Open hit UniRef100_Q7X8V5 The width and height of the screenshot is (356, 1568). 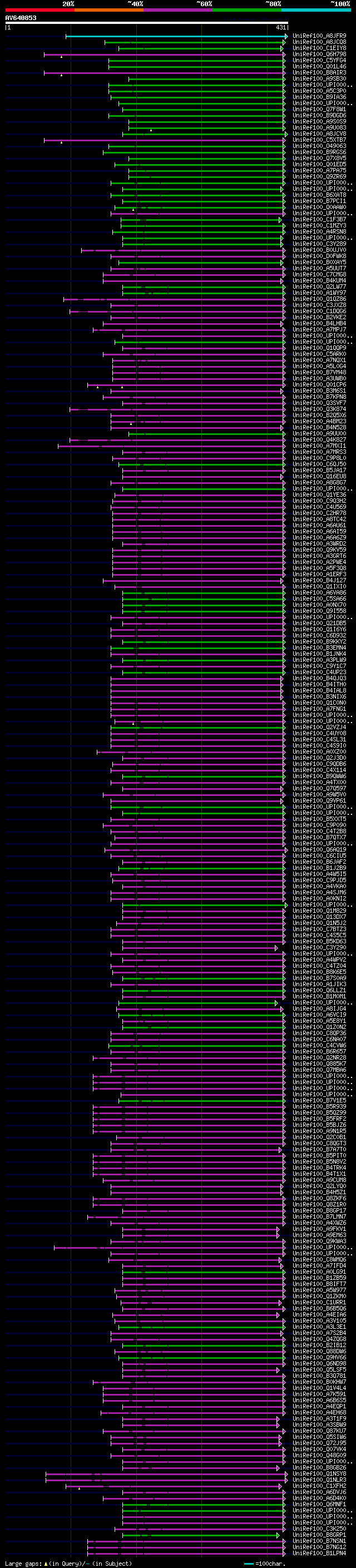point(319,159)
